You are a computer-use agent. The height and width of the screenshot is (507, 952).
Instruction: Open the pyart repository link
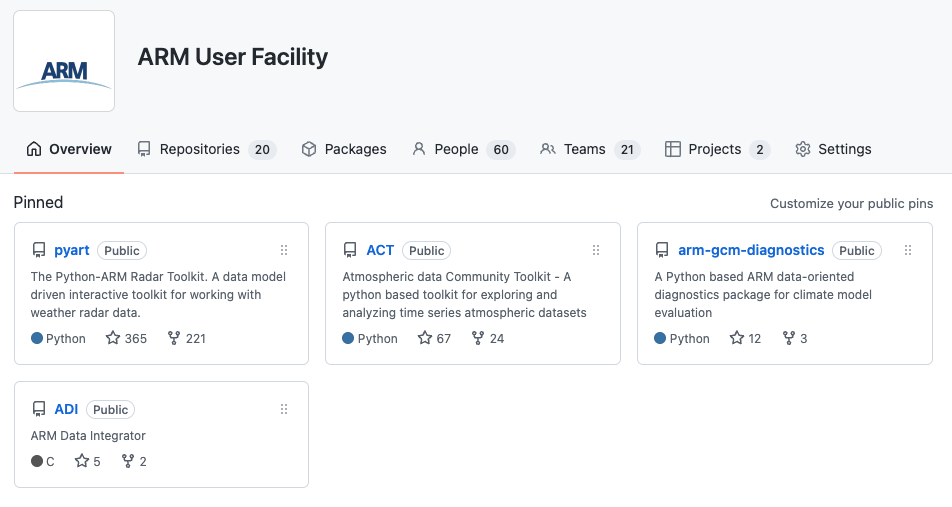(x=72, y=250)
